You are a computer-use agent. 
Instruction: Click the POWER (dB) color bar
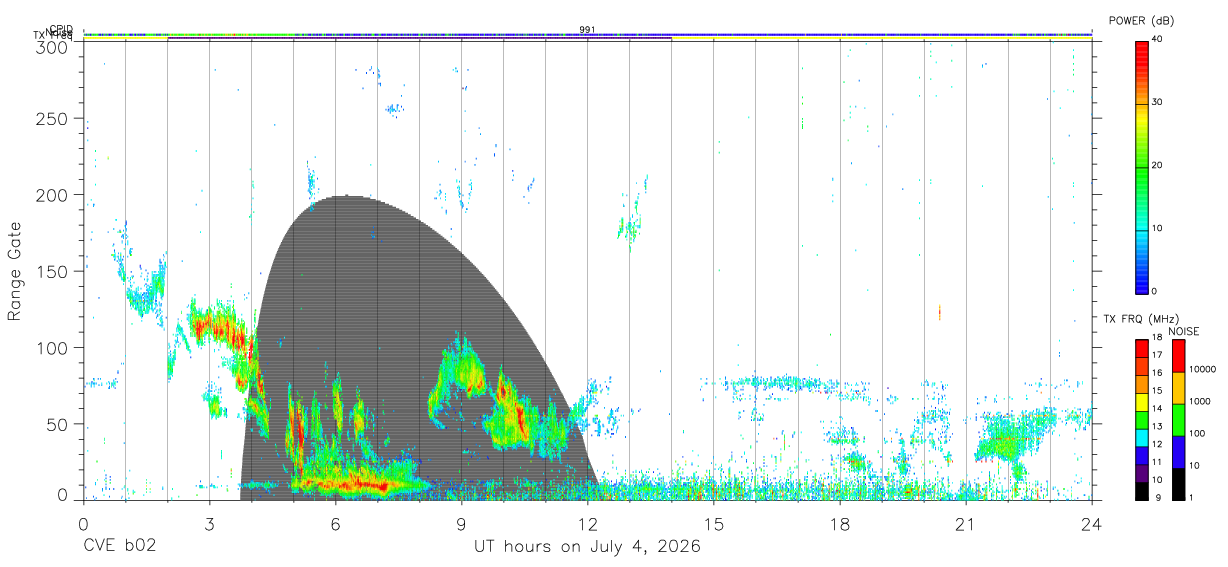click(1141, 166)
